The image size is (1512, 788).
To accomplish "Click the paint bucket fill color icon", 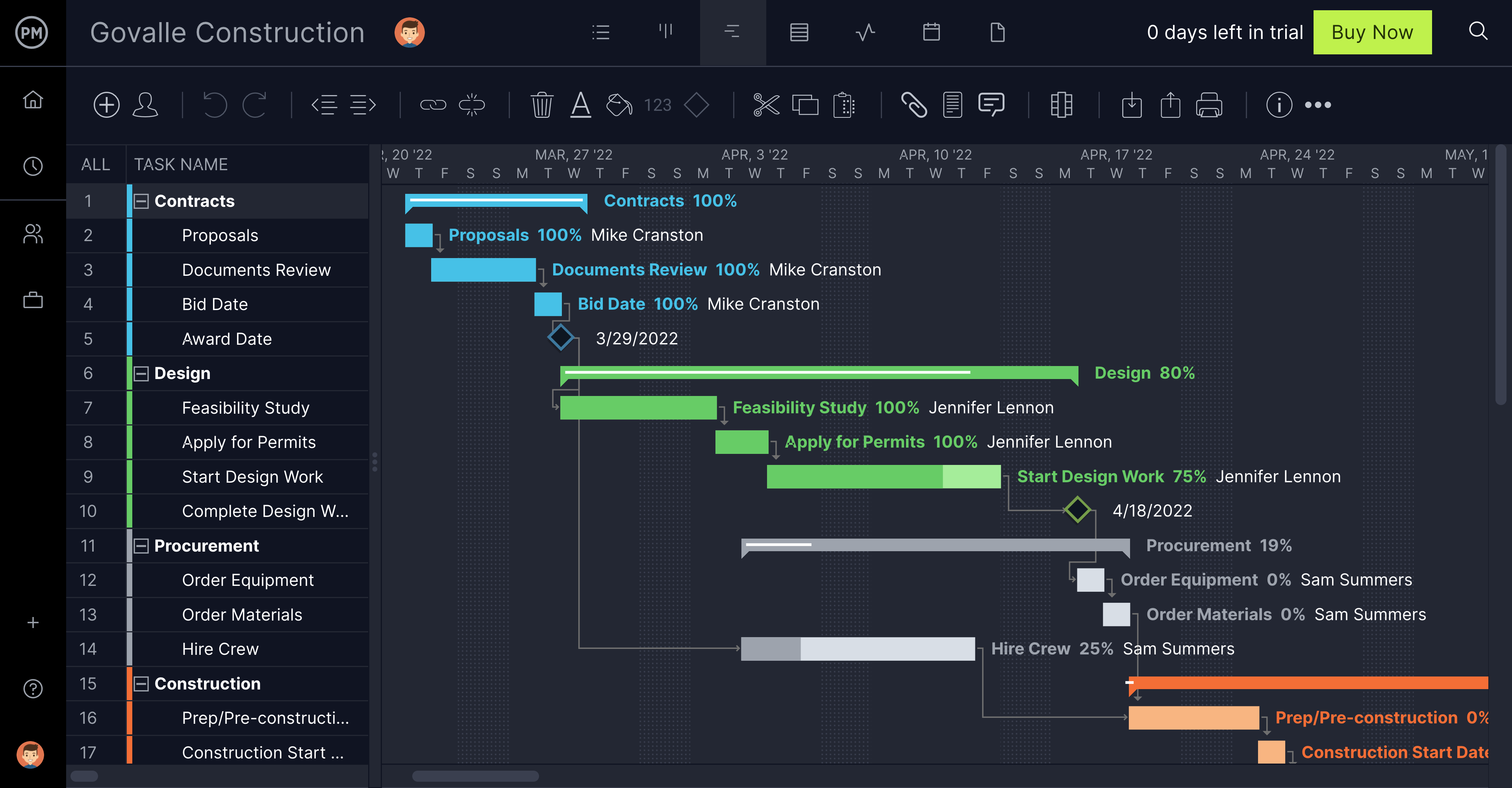I will (x=619, y=106).
